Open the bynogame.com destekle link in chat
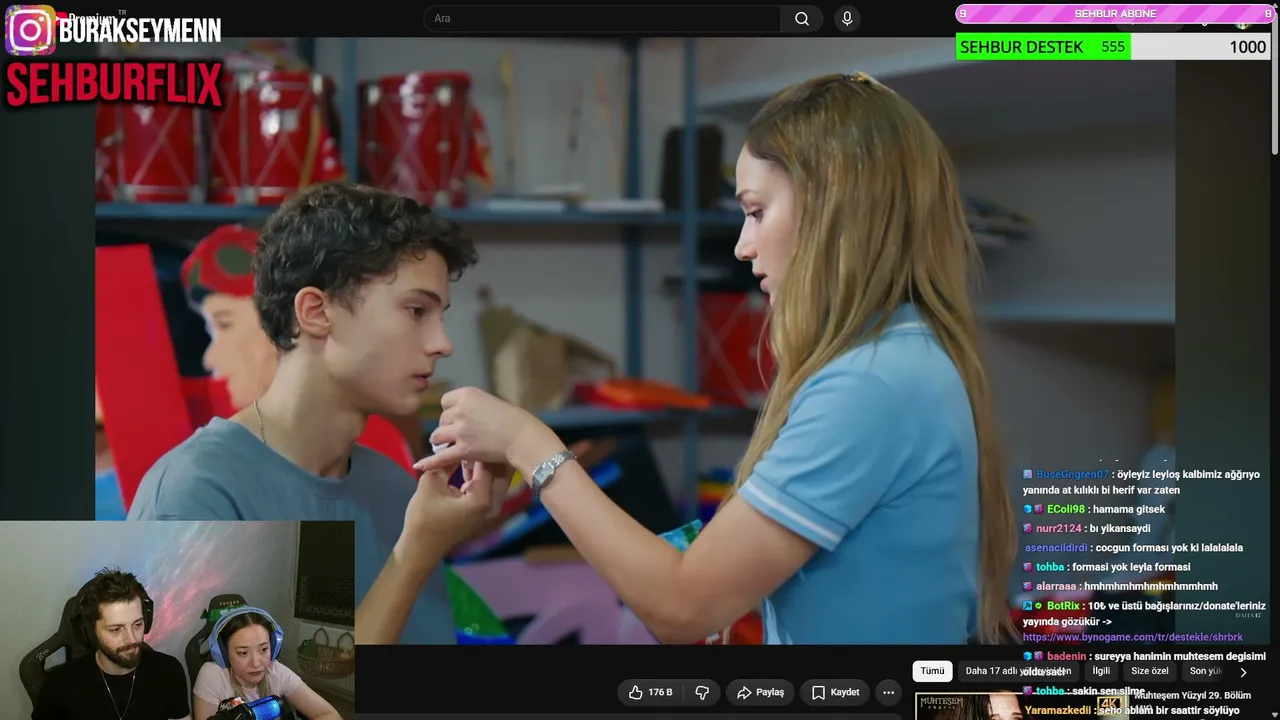This screenshot has width=1280, height=720. coord(1133,637)
